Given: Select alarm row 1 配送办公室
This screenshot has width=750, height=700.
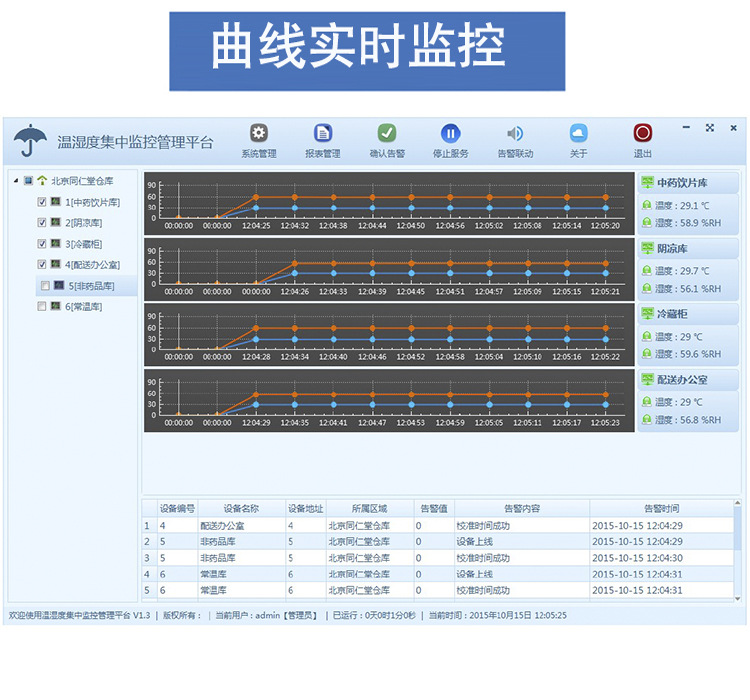Looking at the screenshot, I should point(438,525).
